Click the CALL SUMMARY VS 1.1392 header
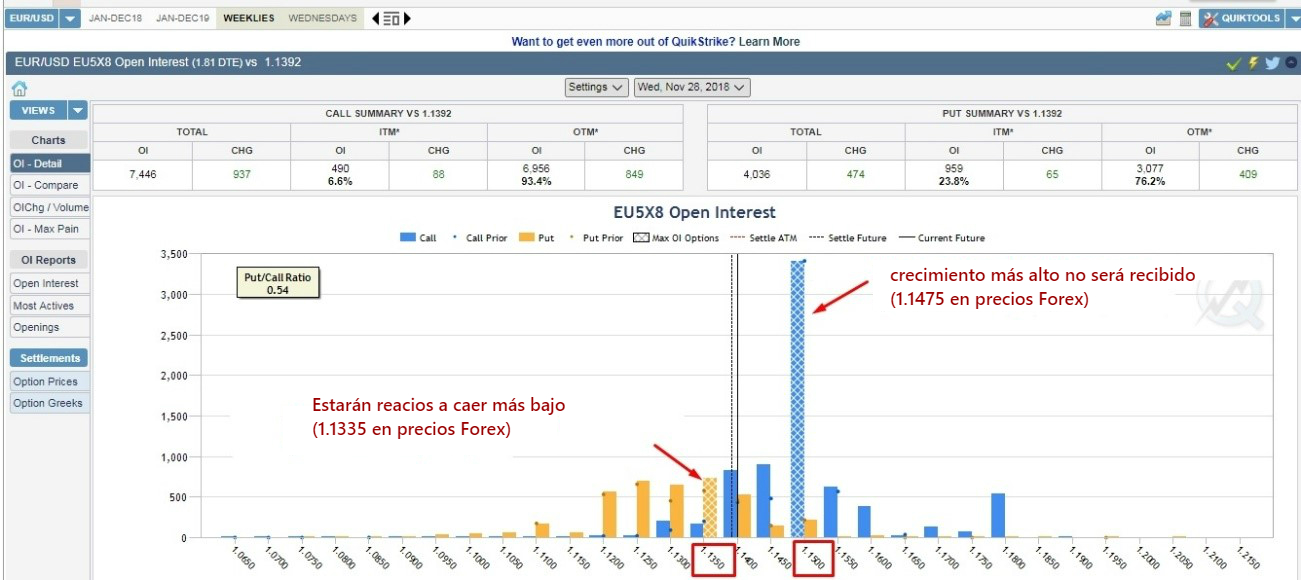 388,113
